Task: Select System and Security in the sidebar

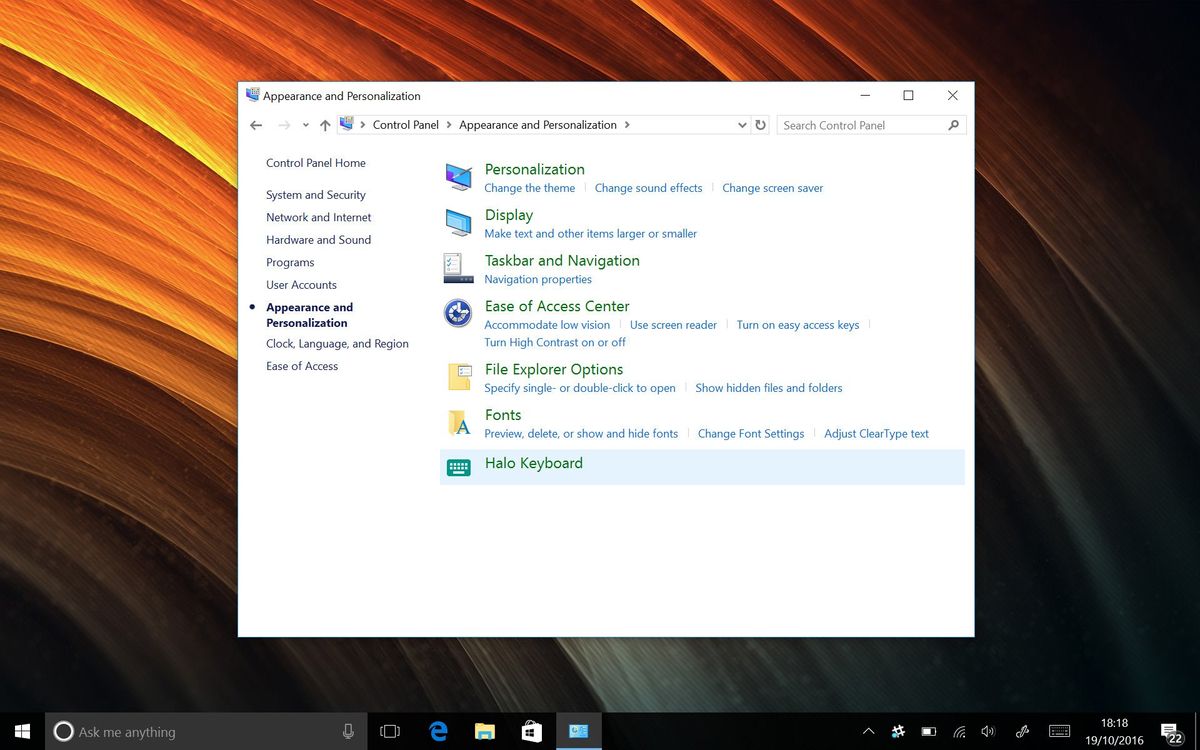Action: [315, 194]
